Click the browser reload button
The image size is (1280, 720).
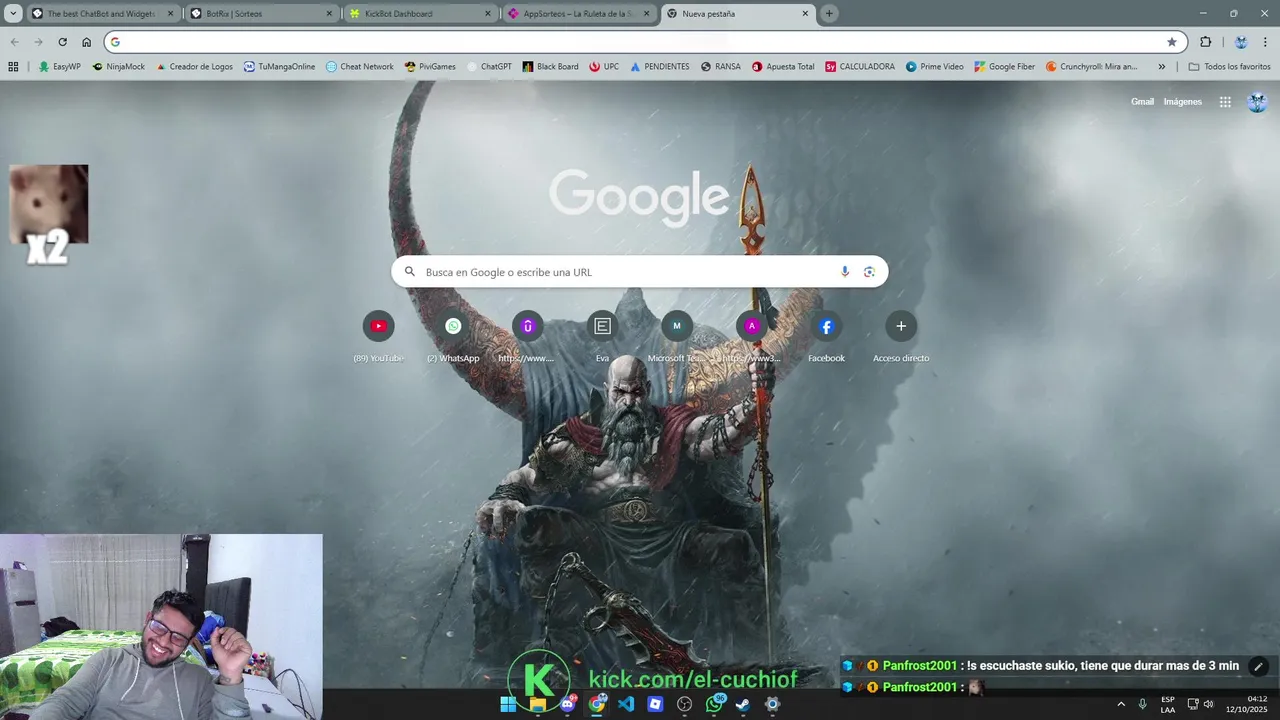click(62, 42)
